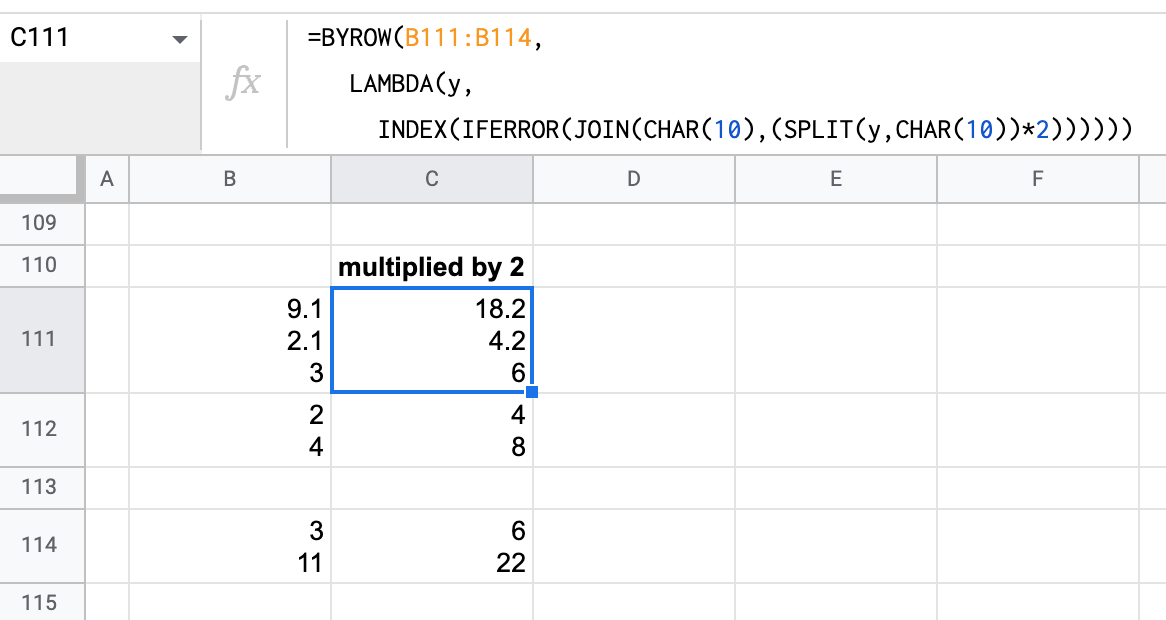The image size is (1166, 620).
Task: Select cell B112 containing 2 and 4
Action: pos(230,430)
